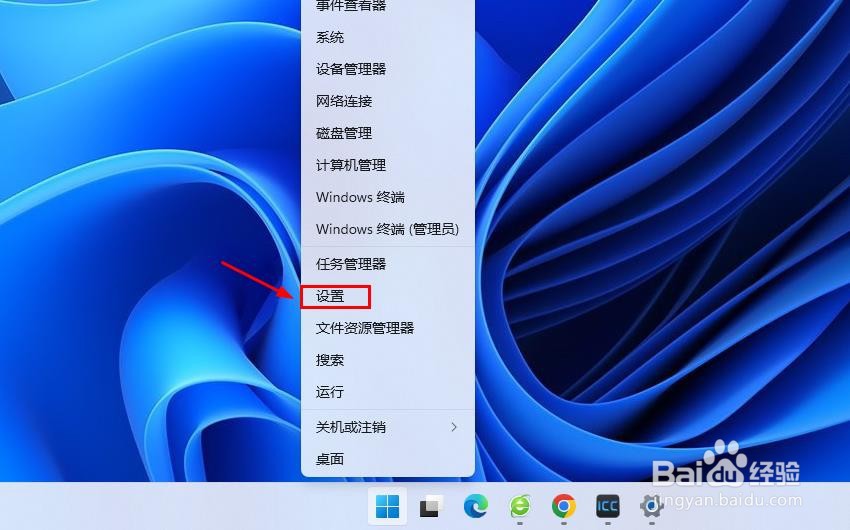The width and height of the screenshot is (850, 530).
Task: Open 设备管理器 from the menu
Action: point(388,69)
